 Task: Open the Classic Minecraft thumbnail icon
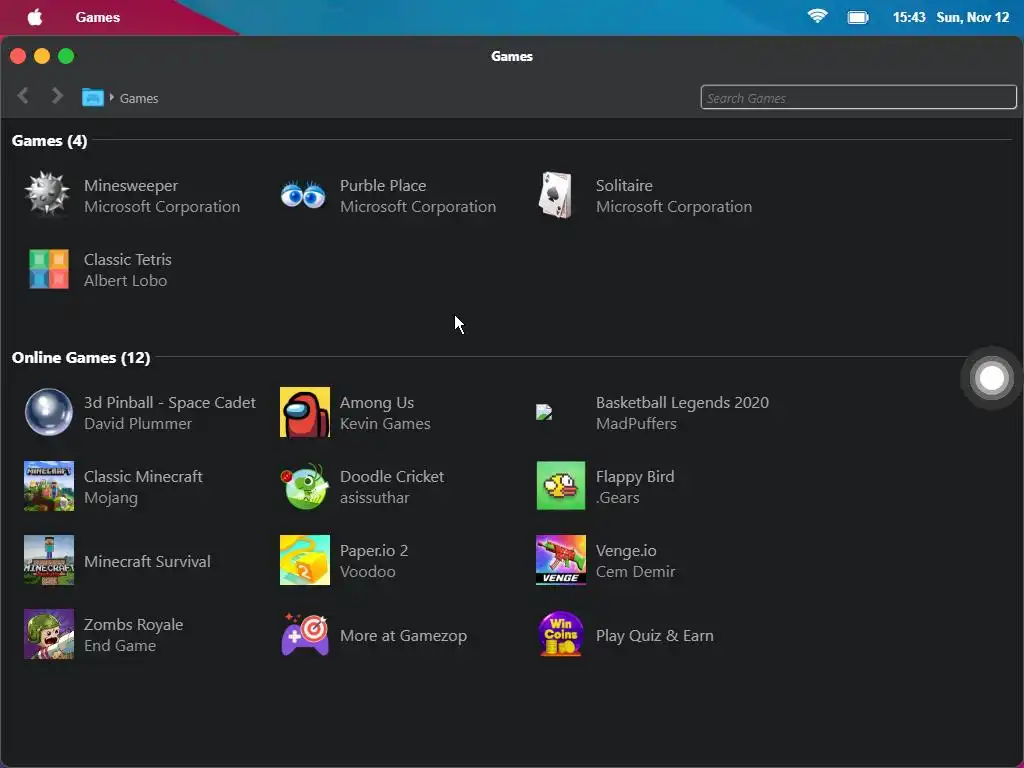[49, 486]
